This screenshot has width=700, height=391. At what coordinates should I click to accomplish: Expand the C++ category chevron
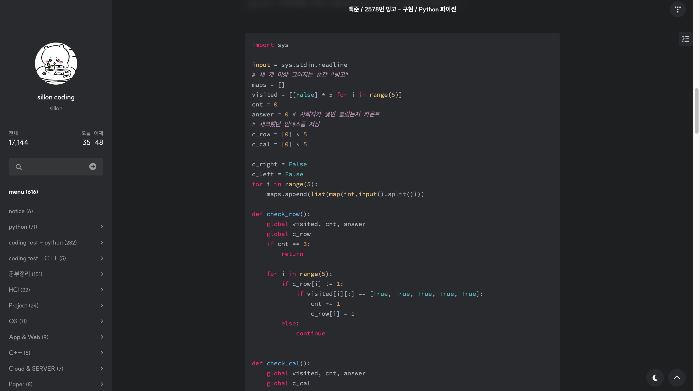[x=102, y=353]
